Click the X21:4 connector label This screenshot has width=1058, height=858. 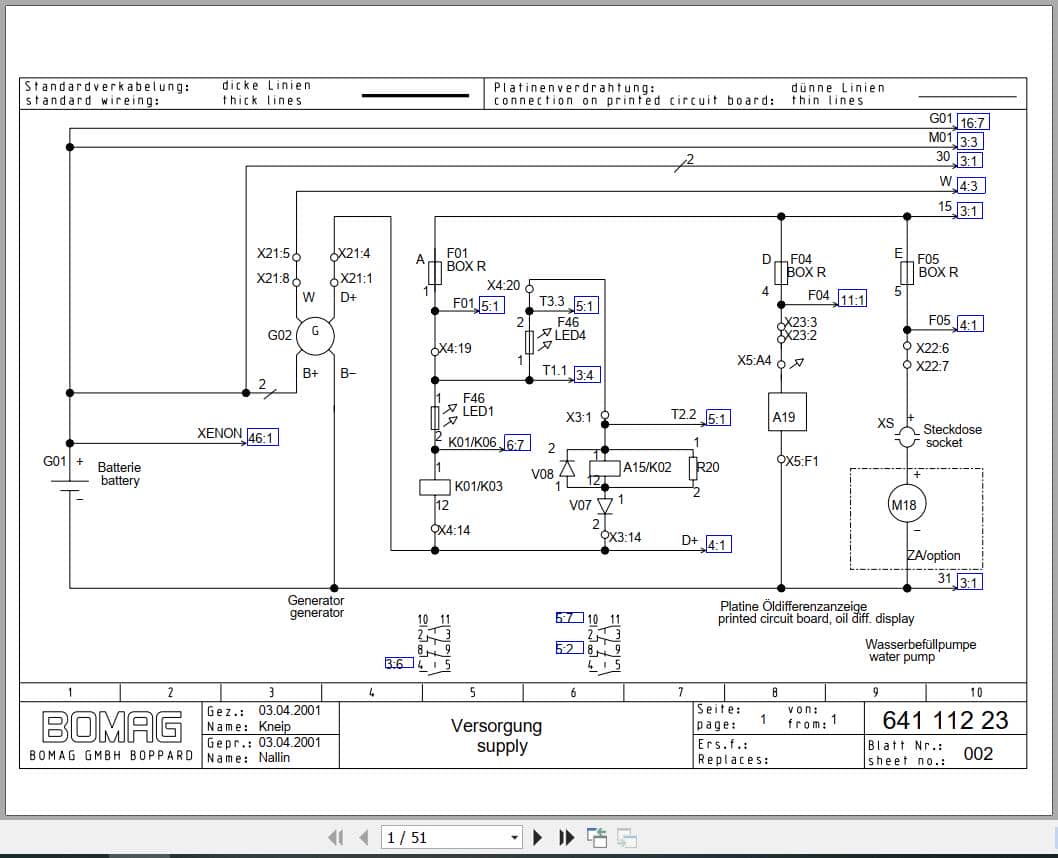pos(354,254)
